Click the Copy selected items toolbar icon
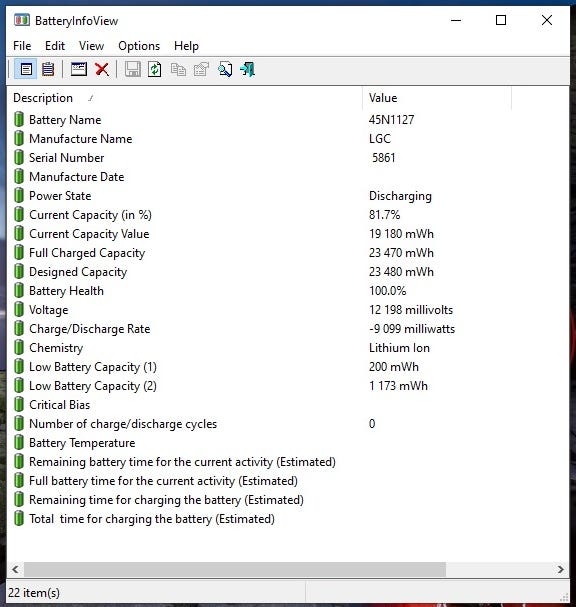 pos(178,69)
